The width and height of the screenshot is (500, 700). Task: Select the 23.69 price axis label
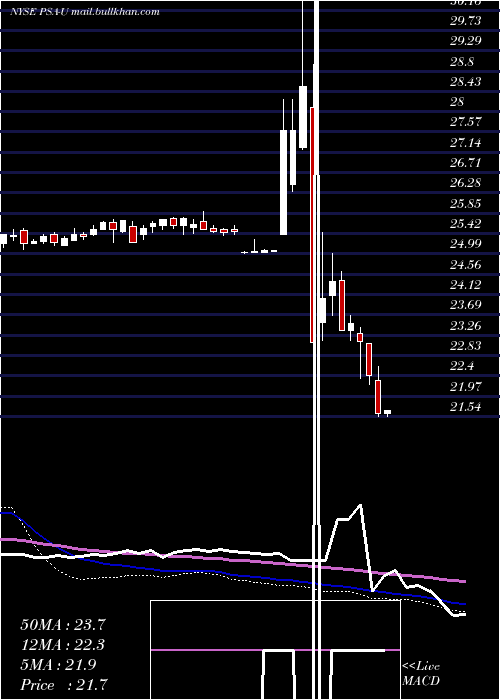click(x=466, y=305)
